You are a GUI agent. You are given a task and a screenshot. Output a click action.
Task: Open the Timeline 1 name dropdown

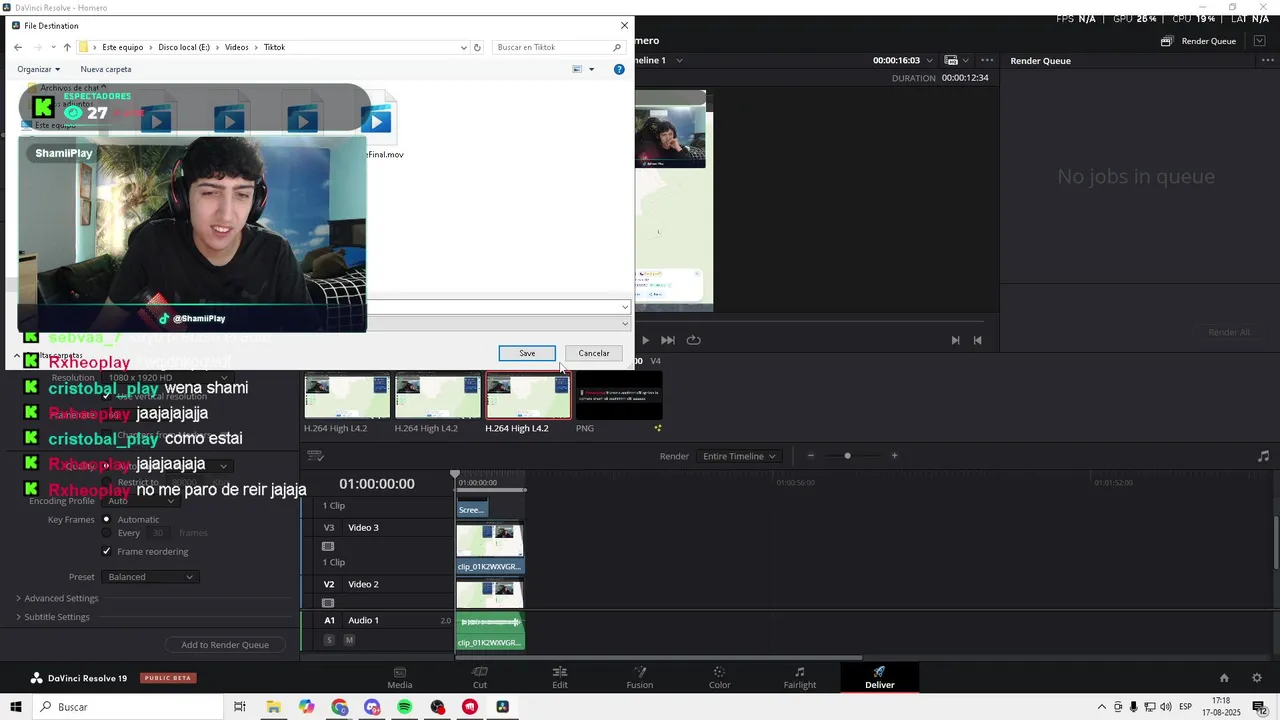(x=679, y=60)
